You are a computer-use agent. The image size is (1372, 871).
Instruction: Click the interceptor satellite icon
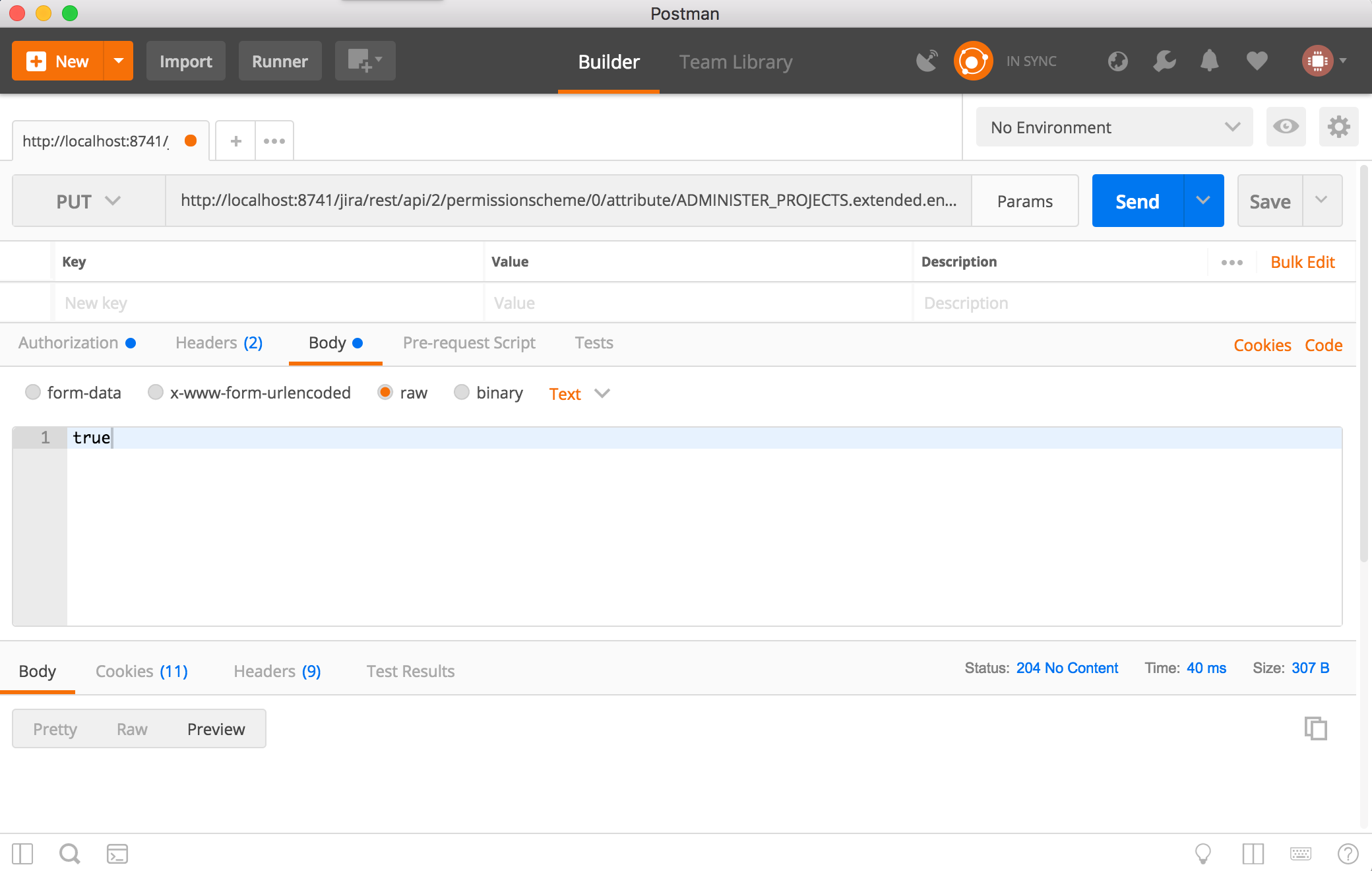927,61
